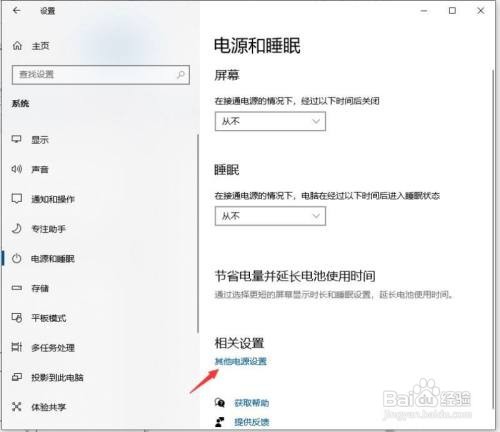
Task: Click the right pane vertical scrollbar
Action: pyautogui.click(x=493, y=238)
